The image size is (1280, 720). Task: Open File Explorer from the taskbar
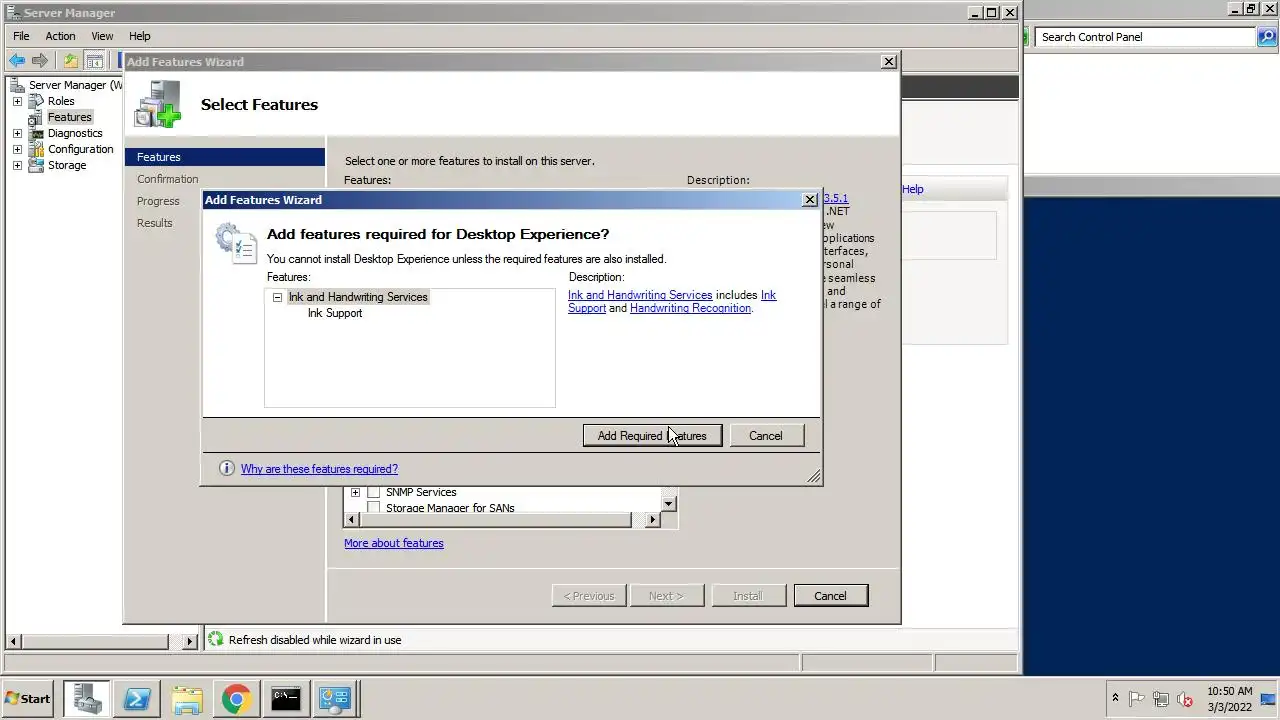(187, 699)
